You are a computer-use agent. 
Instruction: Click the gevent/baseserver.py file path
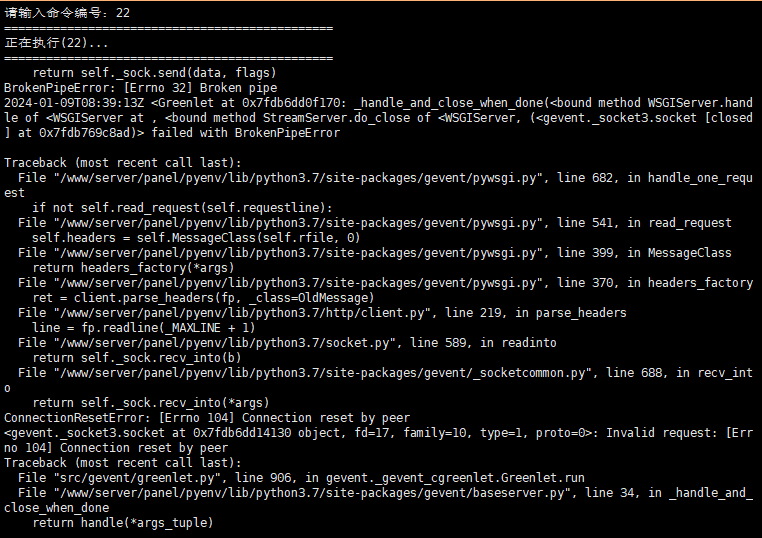coord(311,493)
